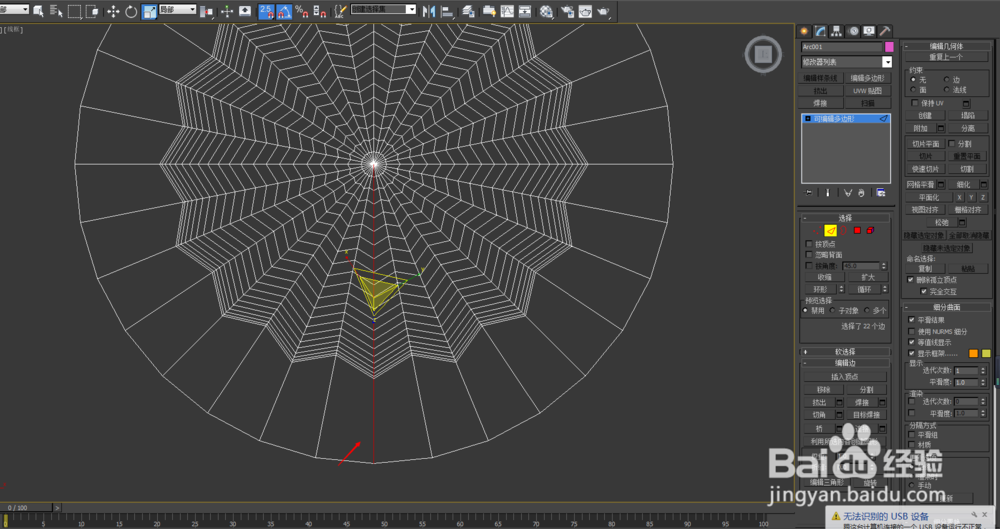Activate the Select and Scale tool
Viewport: 1000px width, 529px height.
point(149,11)
